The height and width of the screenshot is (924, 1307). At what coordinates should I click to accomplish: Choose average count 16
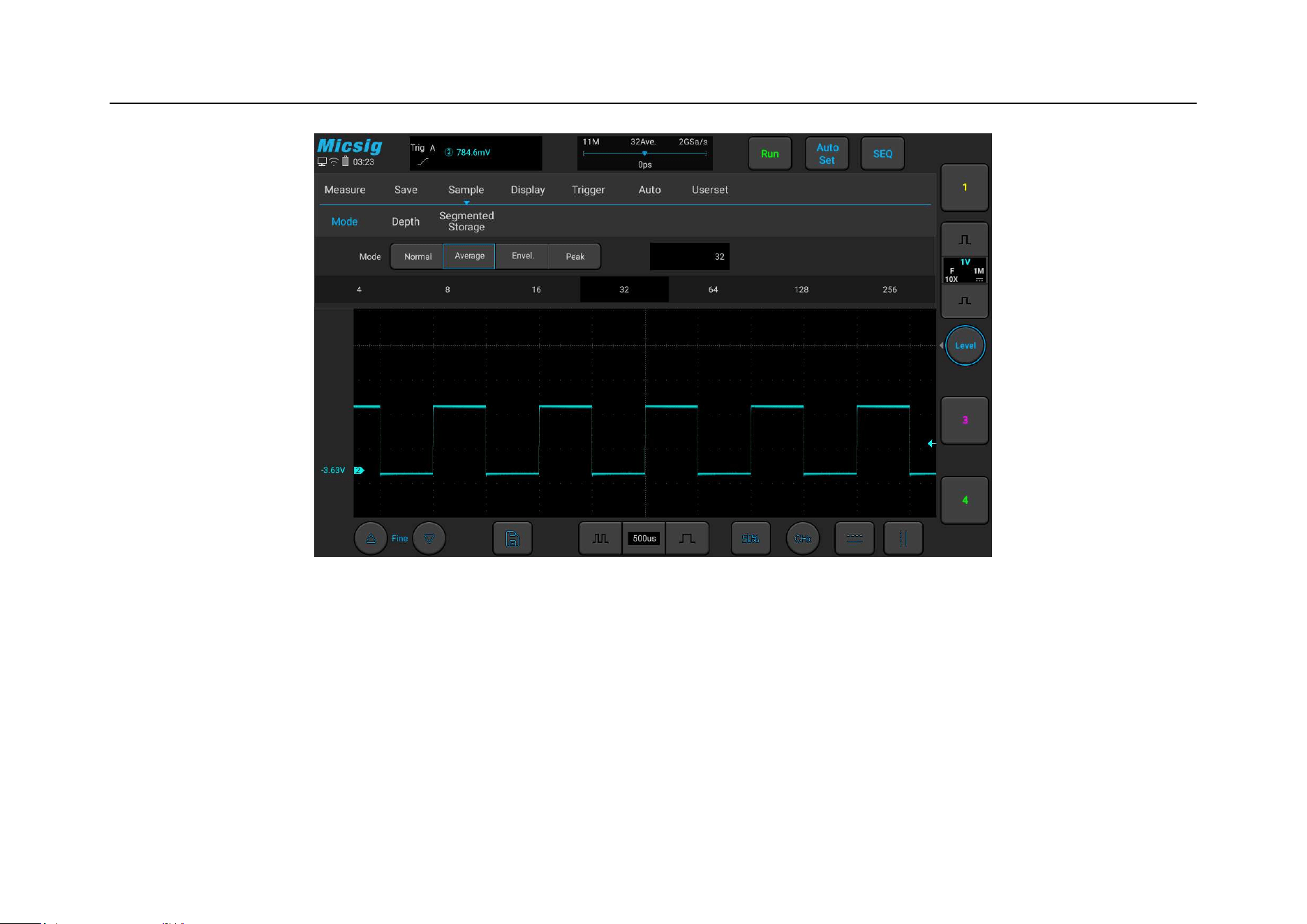(x=536, y=289)
